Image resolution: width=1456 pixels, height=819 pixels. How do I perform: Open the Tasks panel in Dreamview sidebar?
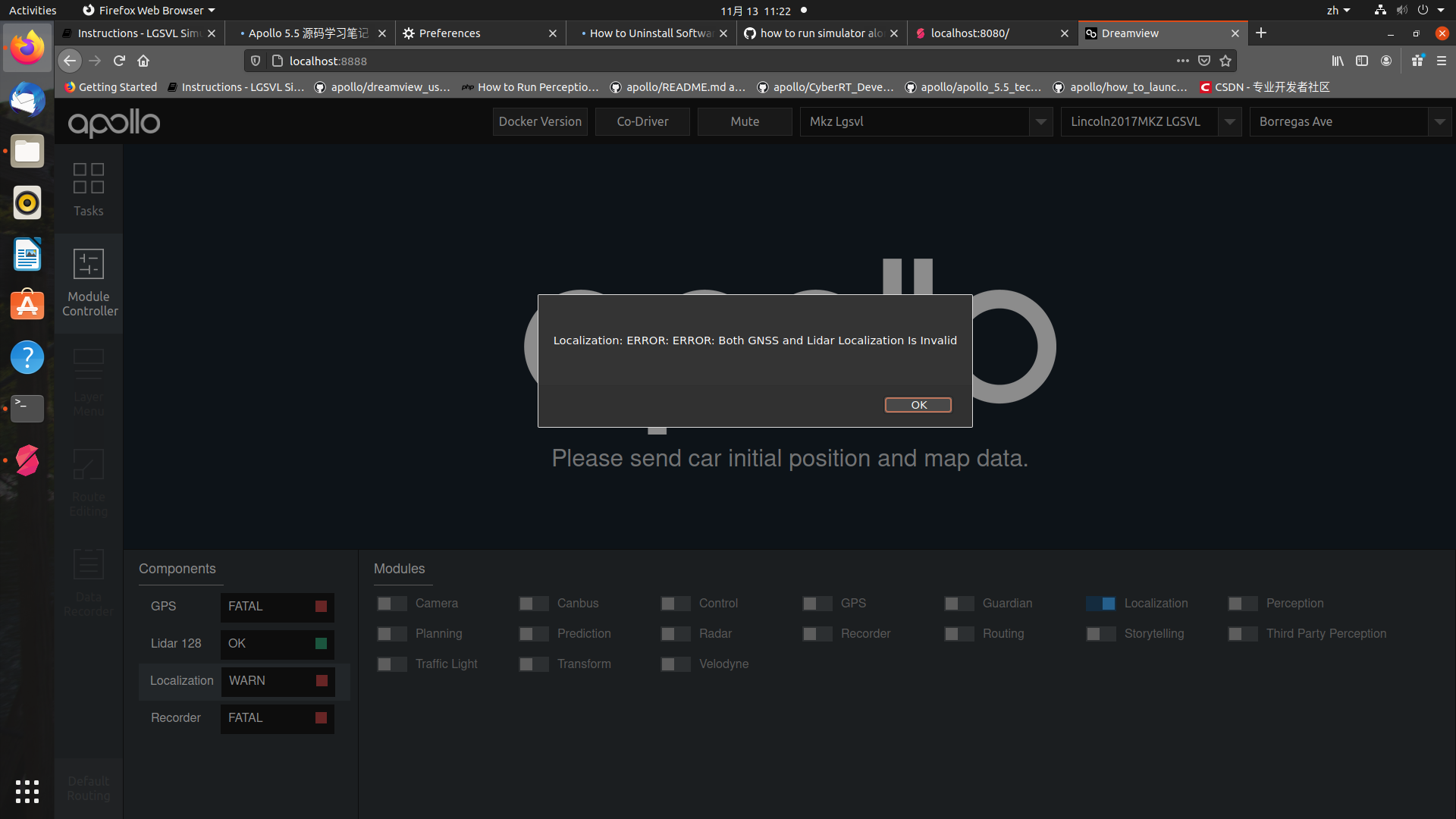tap(88, 188)
